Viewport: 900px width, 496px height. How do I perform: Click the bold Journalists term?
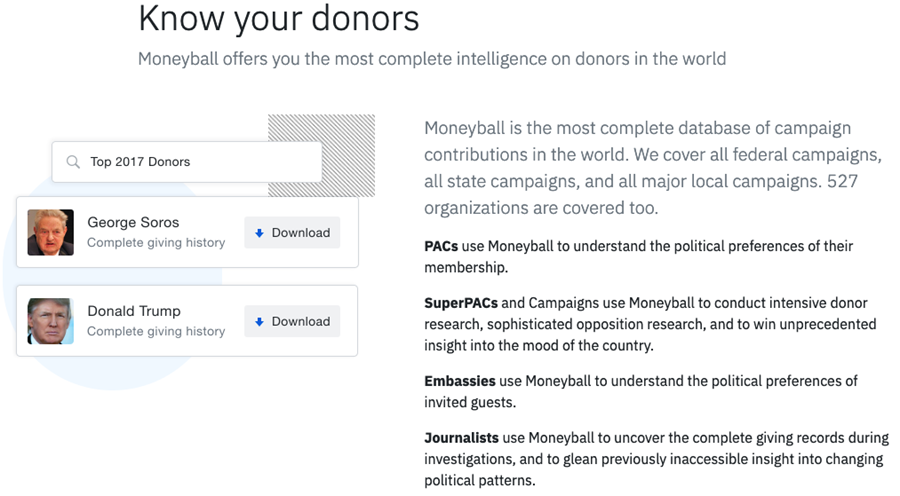pos(461,438)
